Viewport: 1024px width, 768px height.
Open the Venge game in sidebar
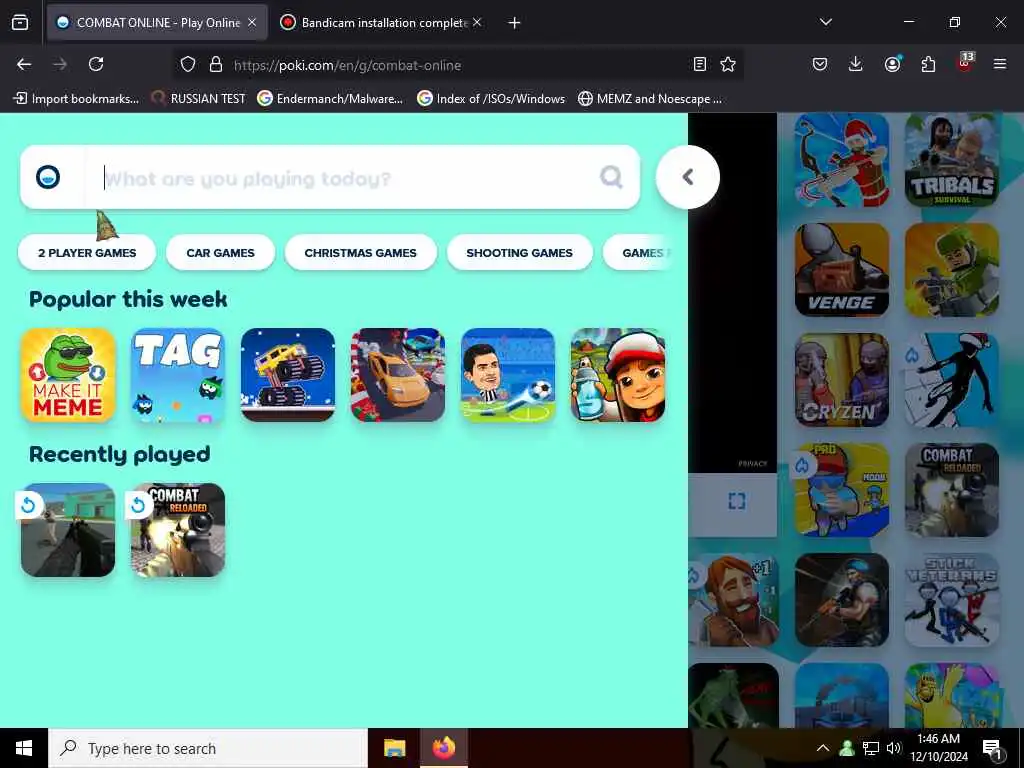842,270
